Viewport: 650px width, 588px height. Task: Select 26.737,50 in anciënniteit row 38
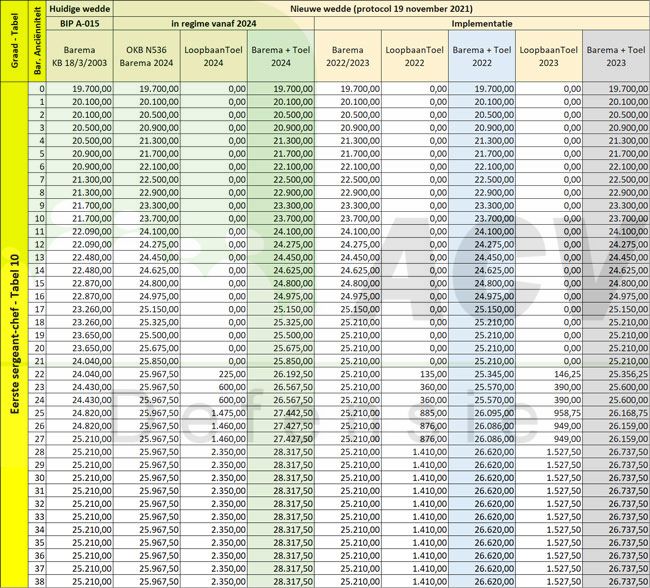click(x=616, y=581)
